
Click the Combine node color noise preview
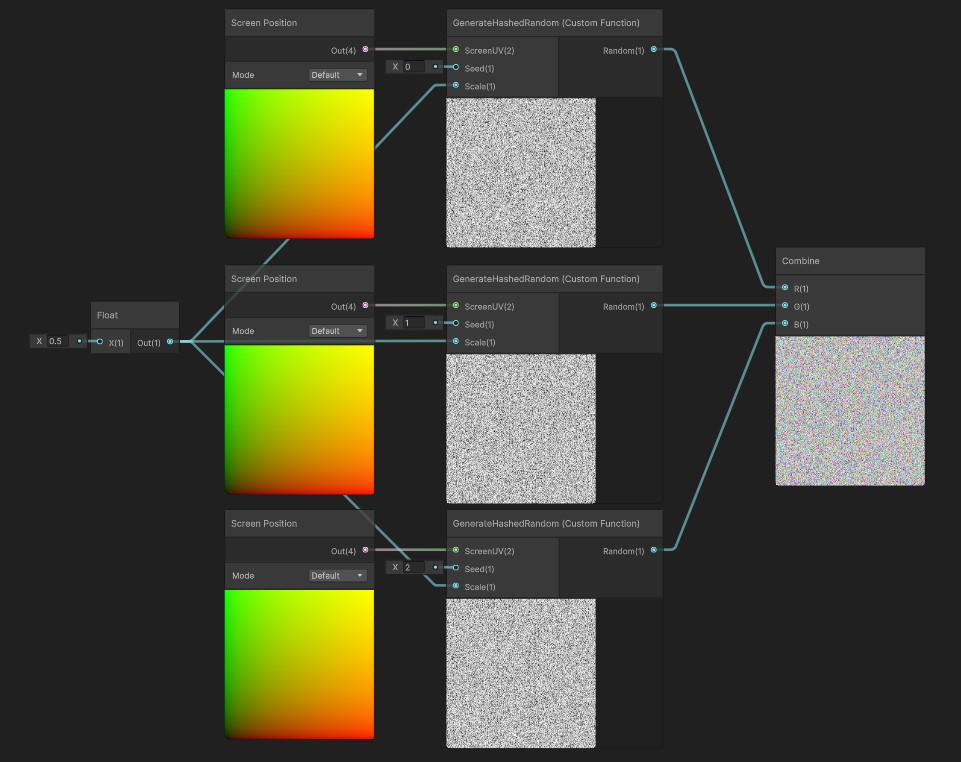[x=850, y=411]
